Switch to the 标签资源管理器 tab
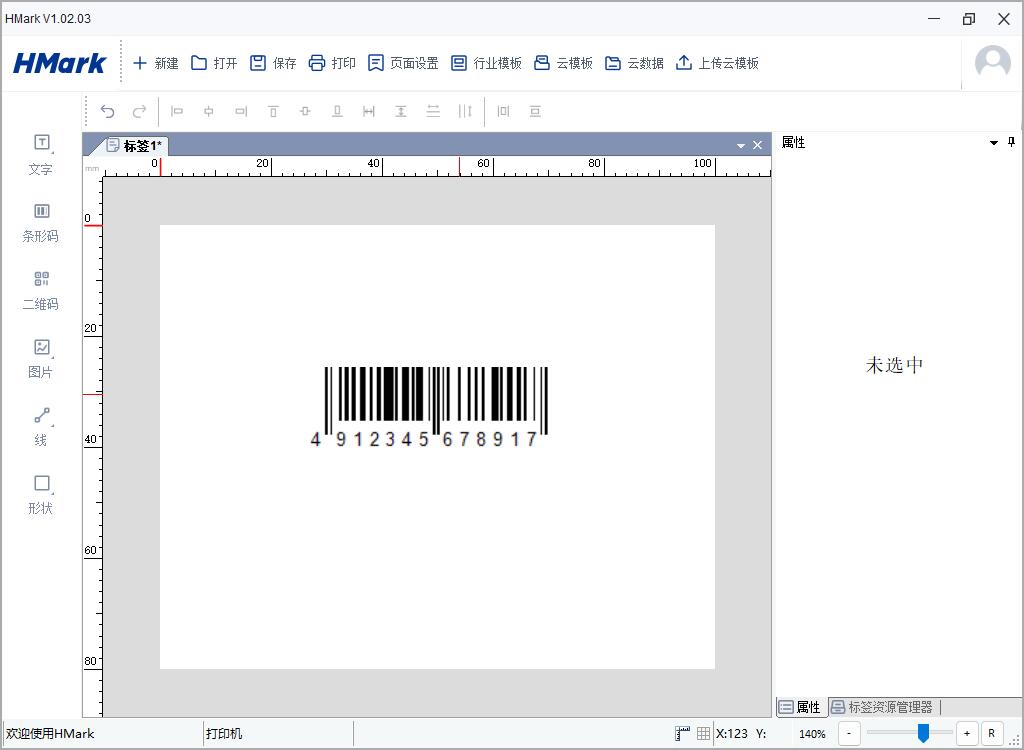Screen dimensions: 1024x750 (882, 707)
